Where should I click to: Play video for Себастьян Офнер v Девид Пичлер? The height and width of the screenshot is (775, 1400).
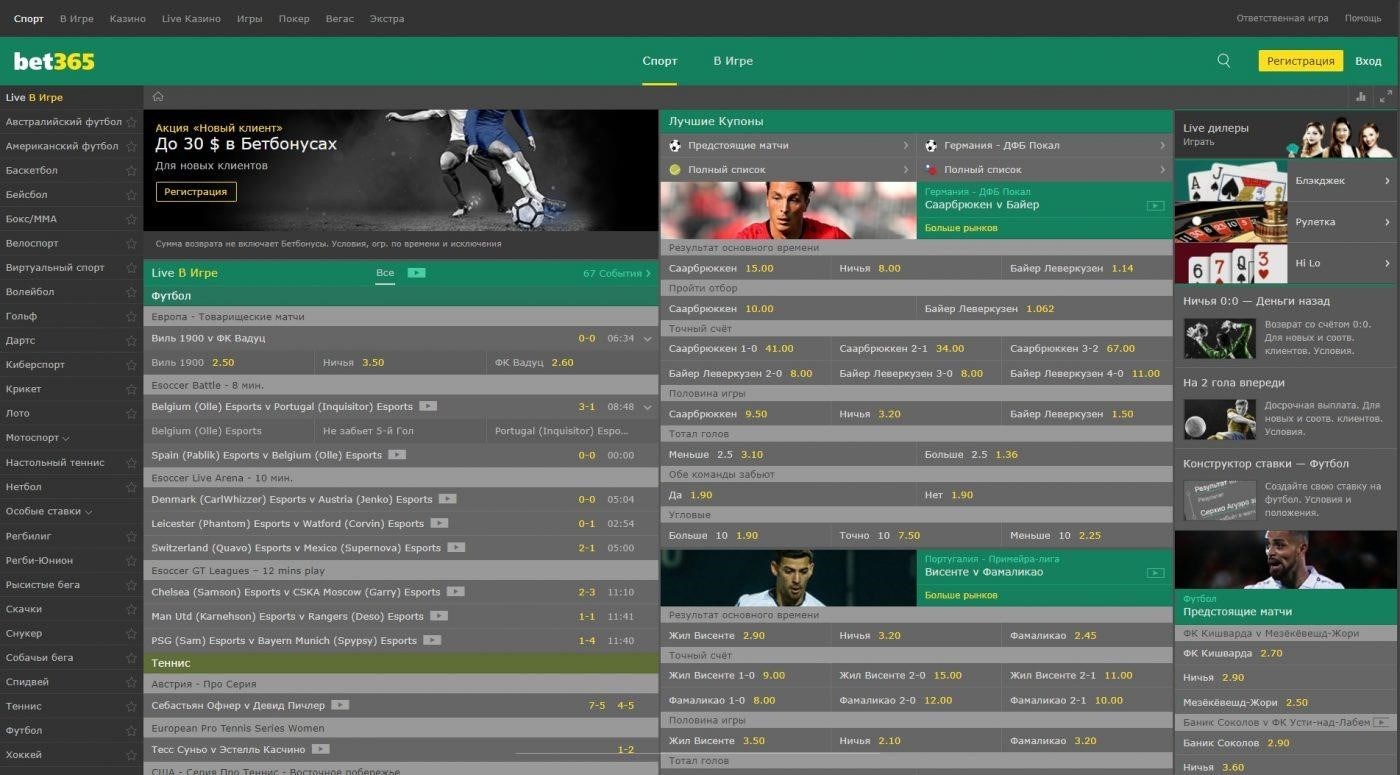340,705
